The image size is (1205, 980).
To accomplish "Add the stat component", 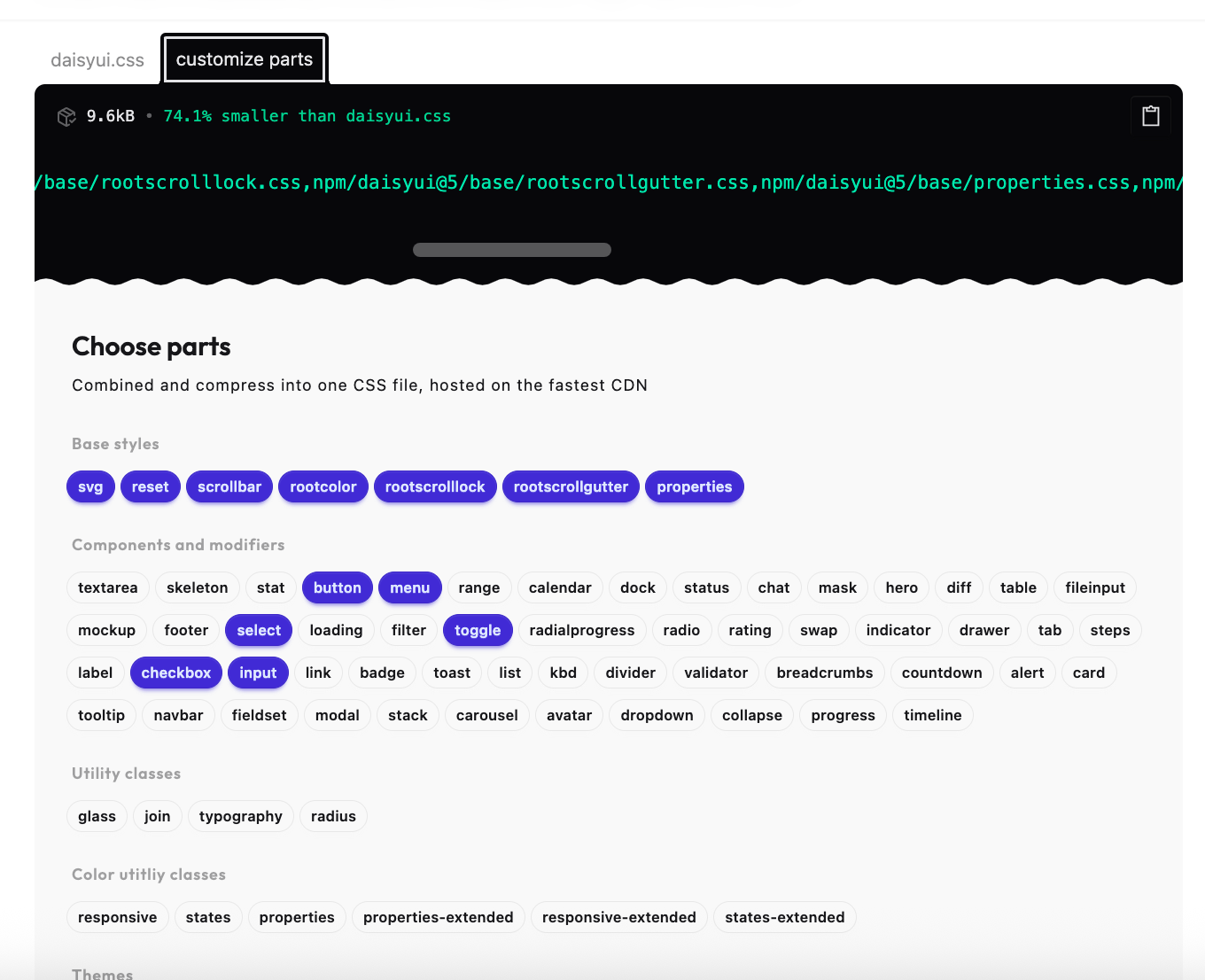I will point(271,587).
